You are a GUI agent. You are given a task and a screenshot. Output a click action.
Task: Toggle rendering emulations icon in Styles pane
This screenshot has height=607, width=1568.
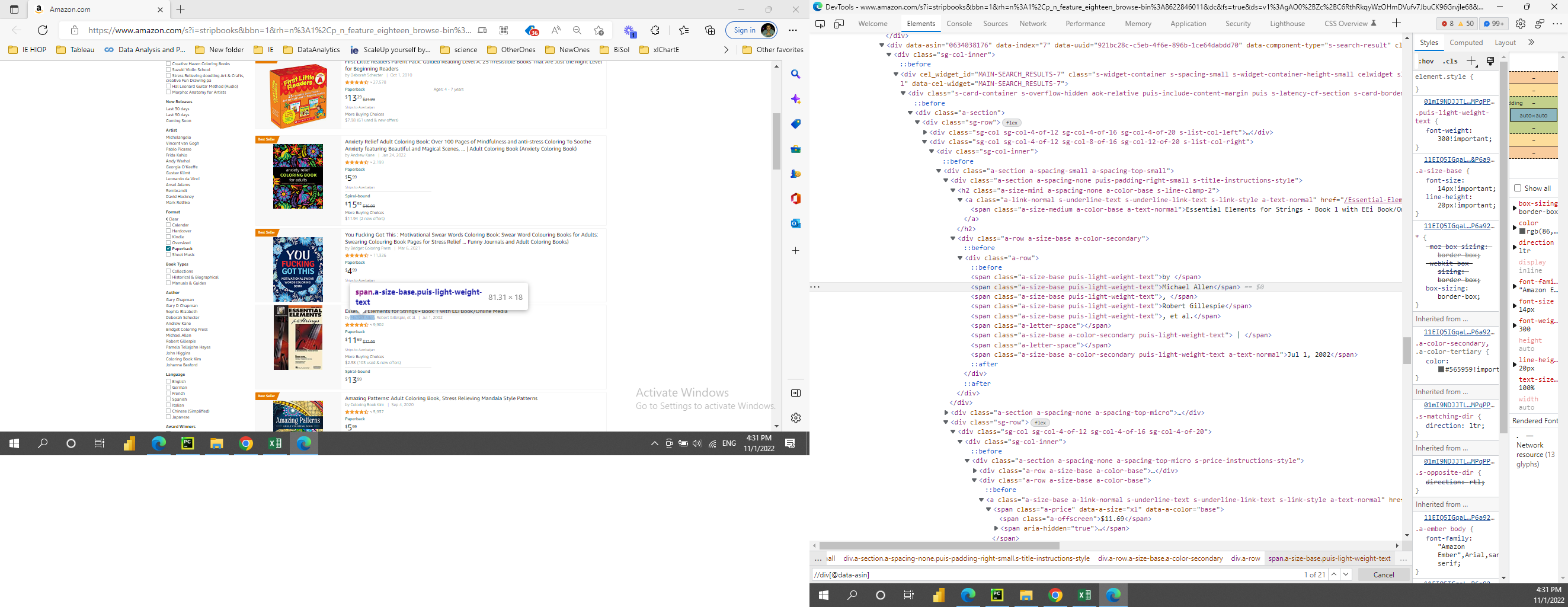click(x=1490, y=61)
